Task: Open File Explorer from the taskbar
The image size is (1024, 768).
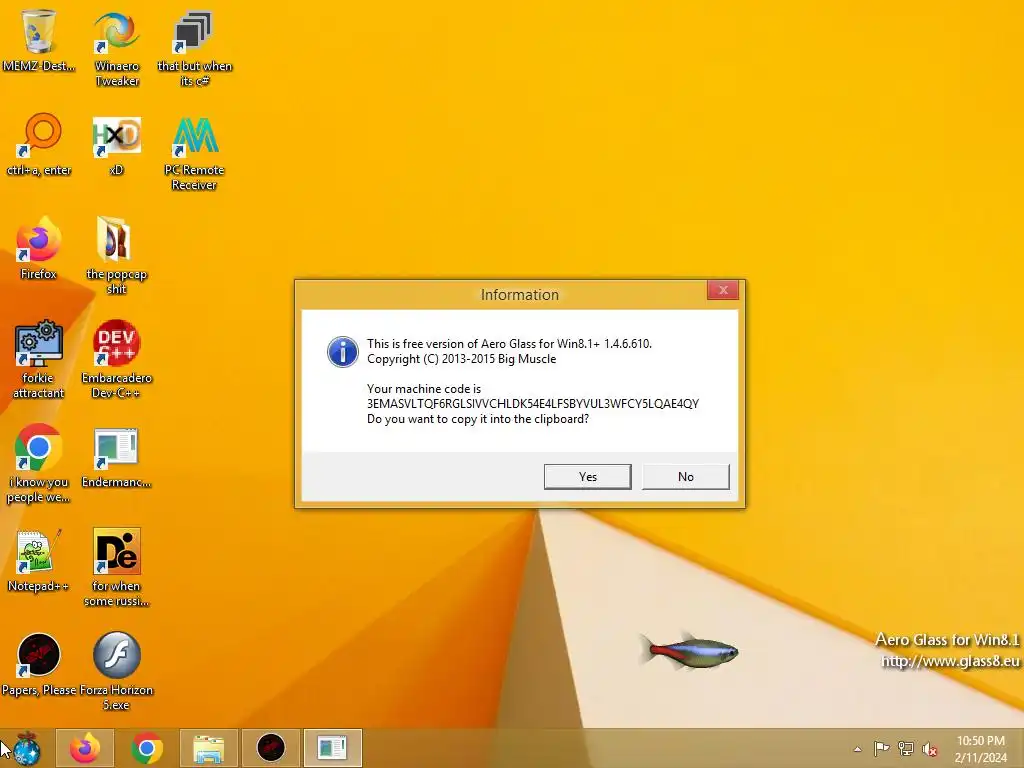Action: tap(208, 748)
